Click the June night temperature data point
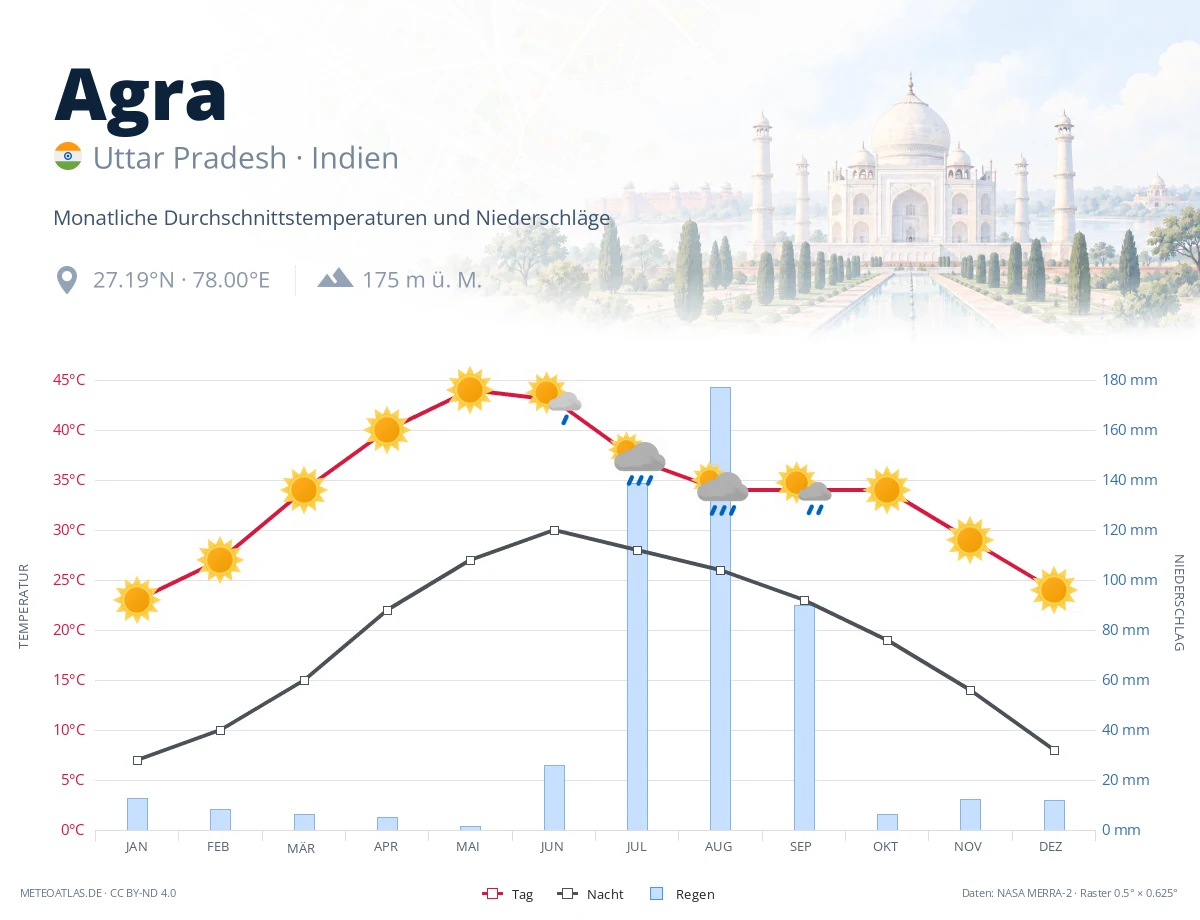The width and height of the screenshot is (1200, 920). 554,530
